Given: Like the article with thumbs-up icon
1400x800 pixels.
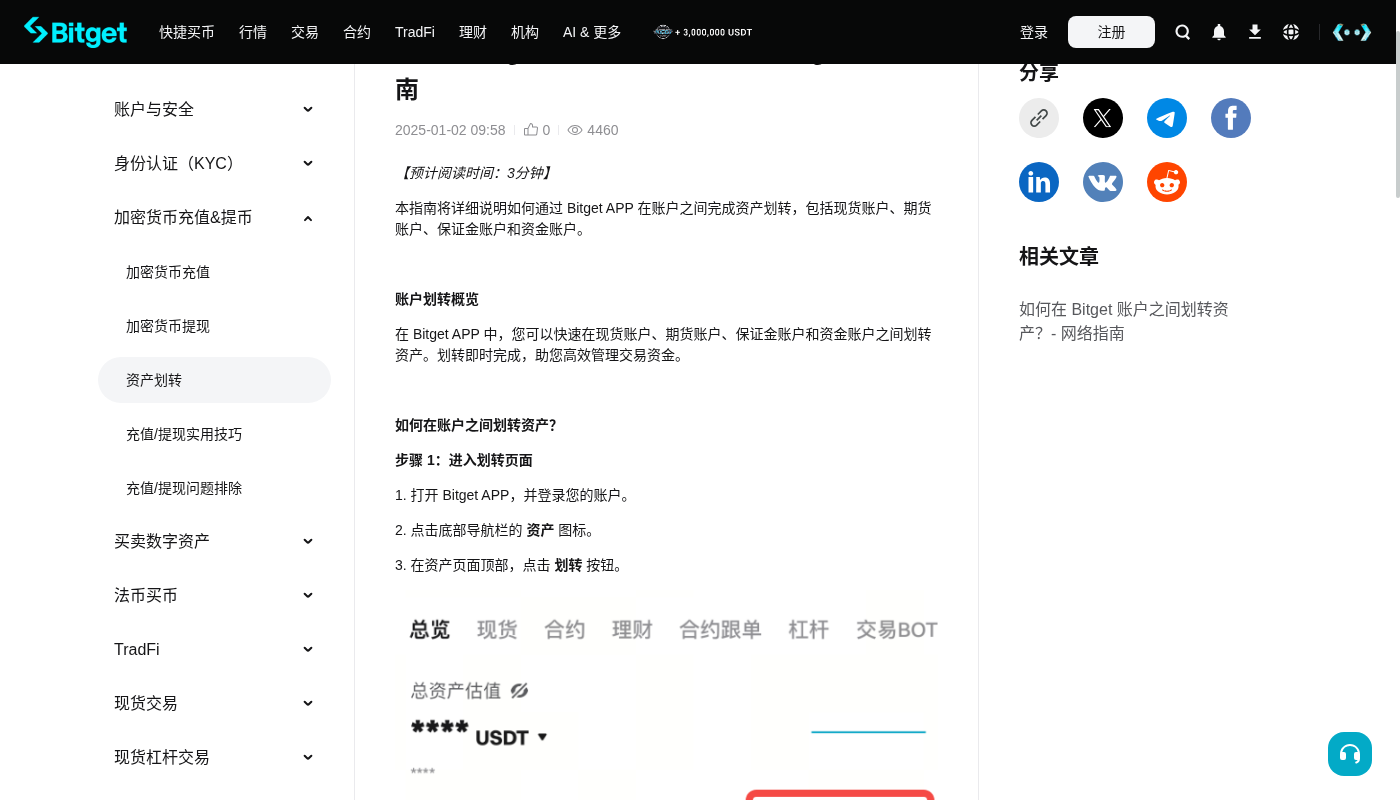Looking at the screenshot, I should pyautogui.click(x=531, y=130).
